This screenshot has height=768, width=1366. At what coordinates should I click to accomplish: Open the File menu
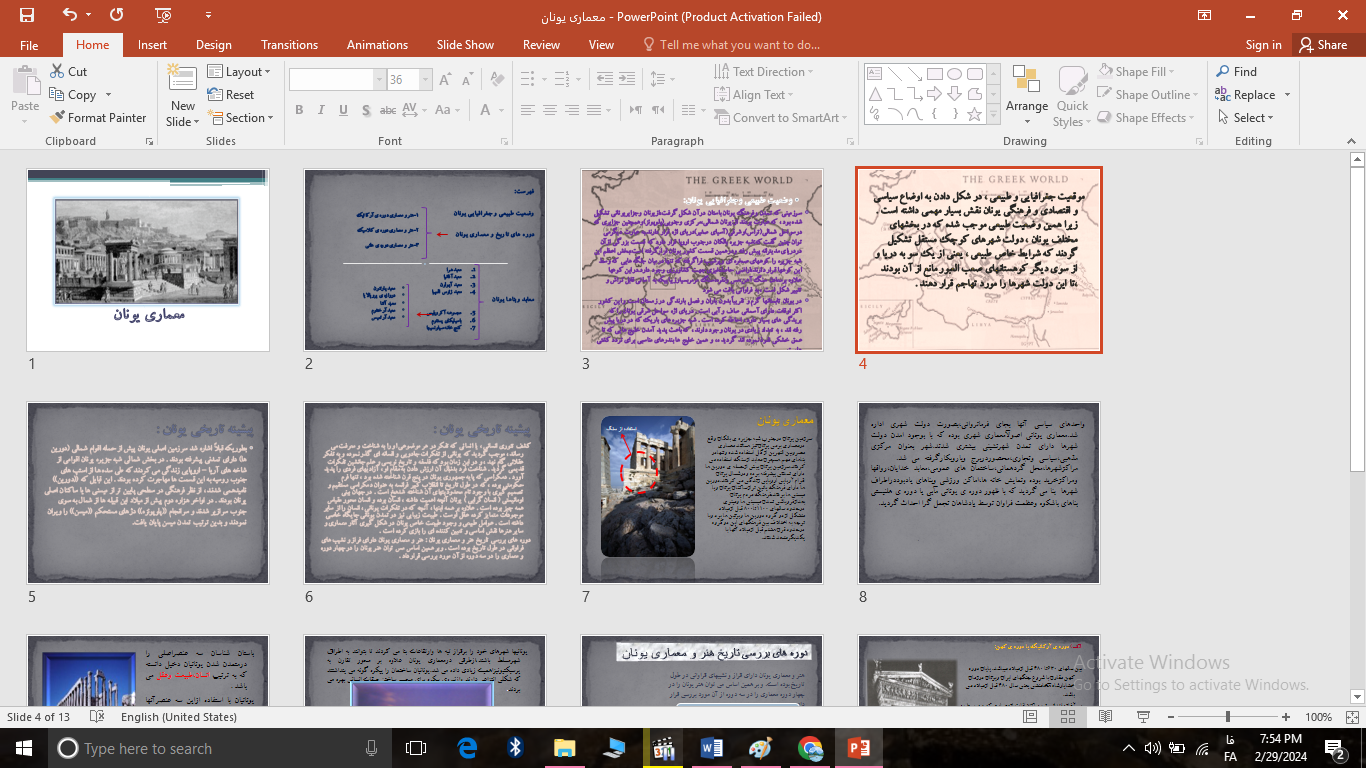click(29, 45)
